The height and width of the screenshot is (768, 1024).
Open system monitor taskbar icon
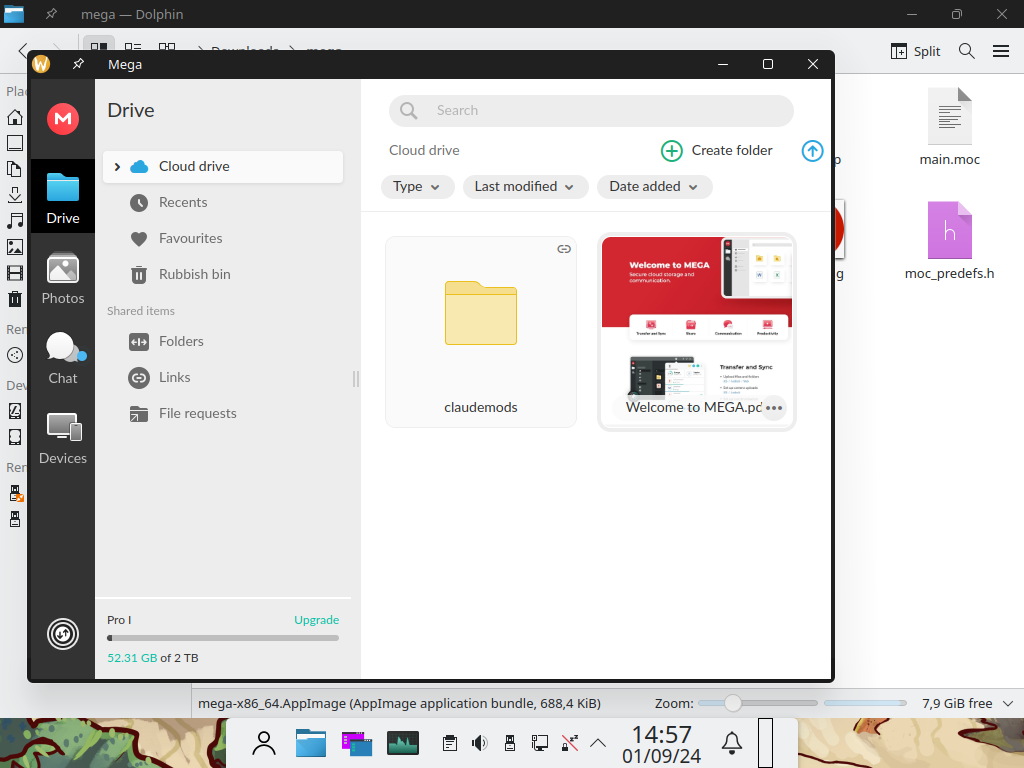pyautogui.click(x=403, y=743)
